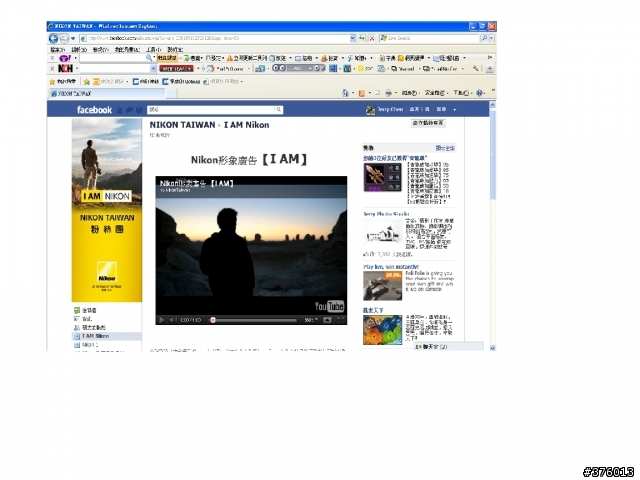Click the page vertical scrollbar down arrow
The width and height of the screenshot is (640, 480).
pyautogui.click(x=492, y=348)
